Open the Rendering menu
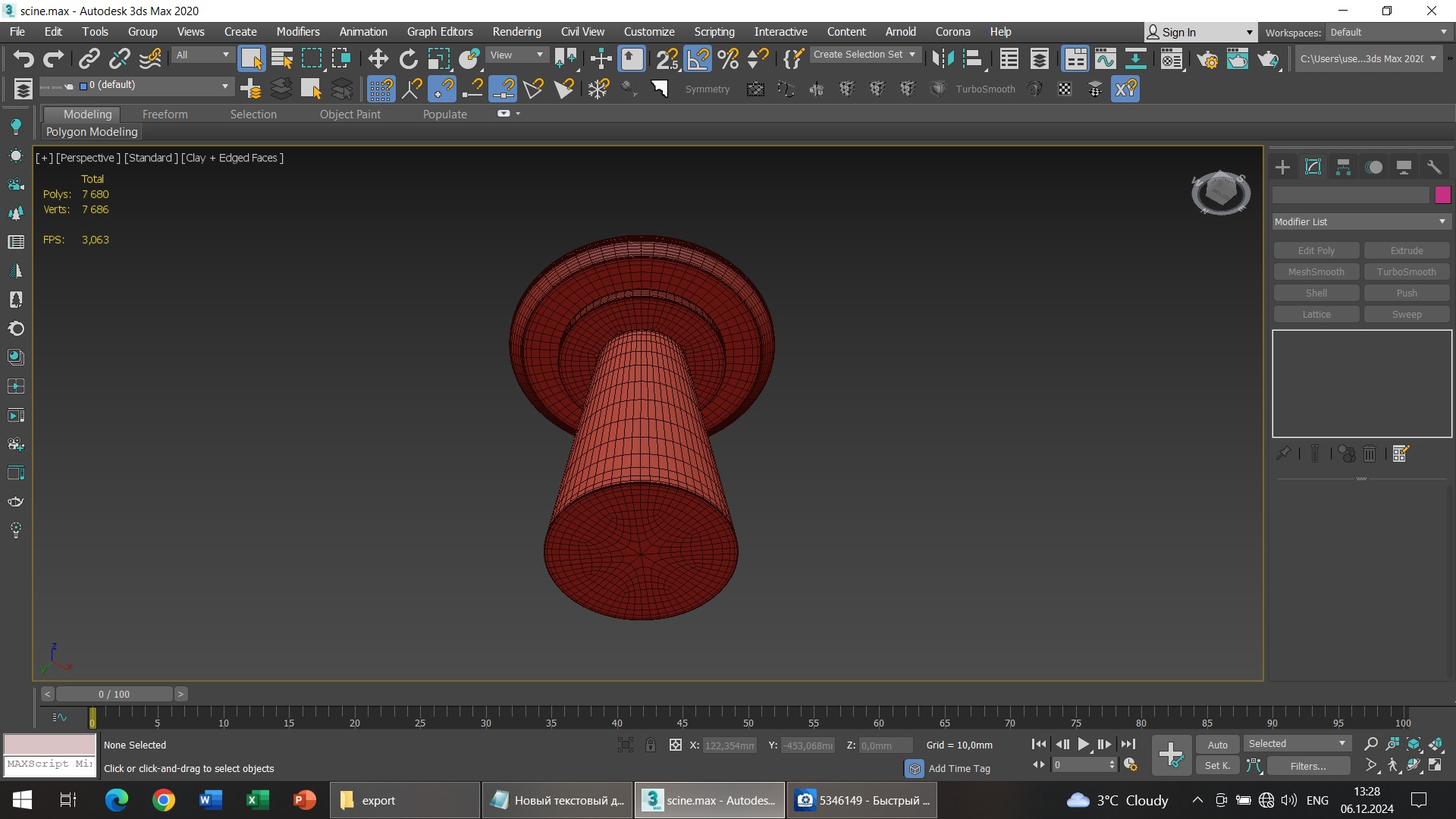Viewport: 1456px width, 819px height. click(516, 32)
